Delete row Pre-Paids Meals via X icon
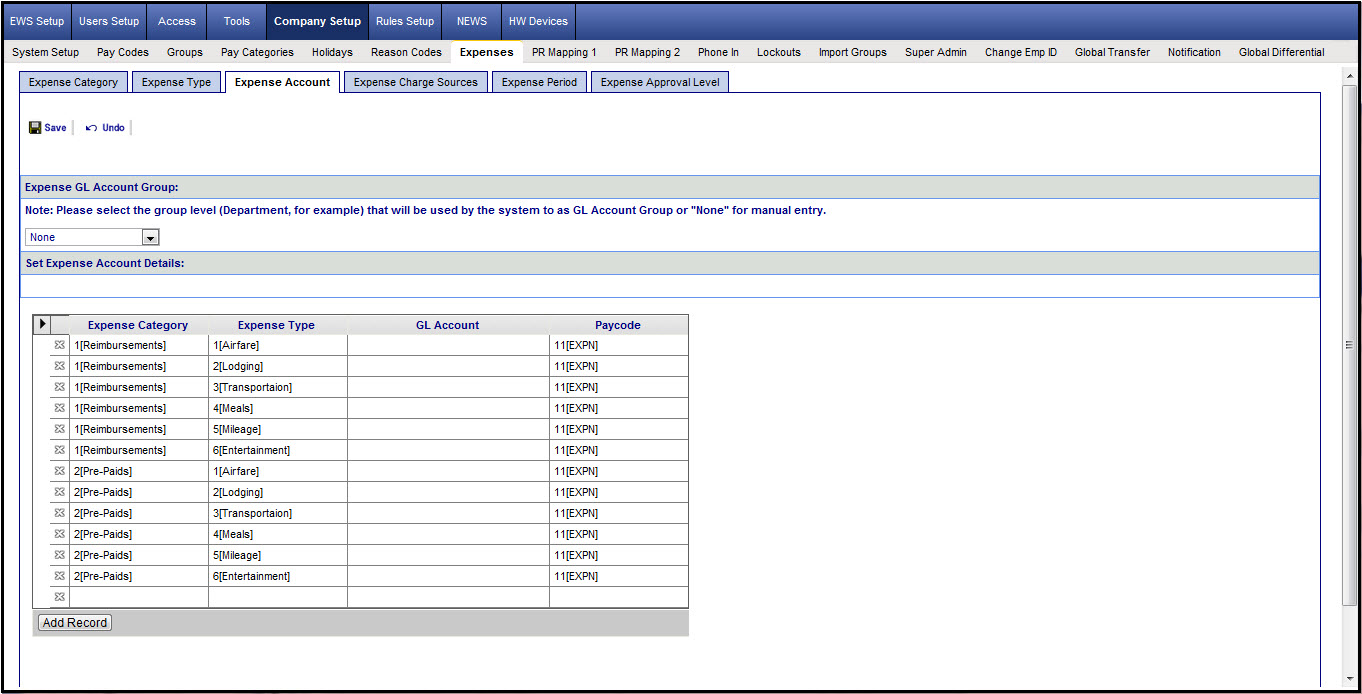The image size is (1362, 694). pos(59,534)
